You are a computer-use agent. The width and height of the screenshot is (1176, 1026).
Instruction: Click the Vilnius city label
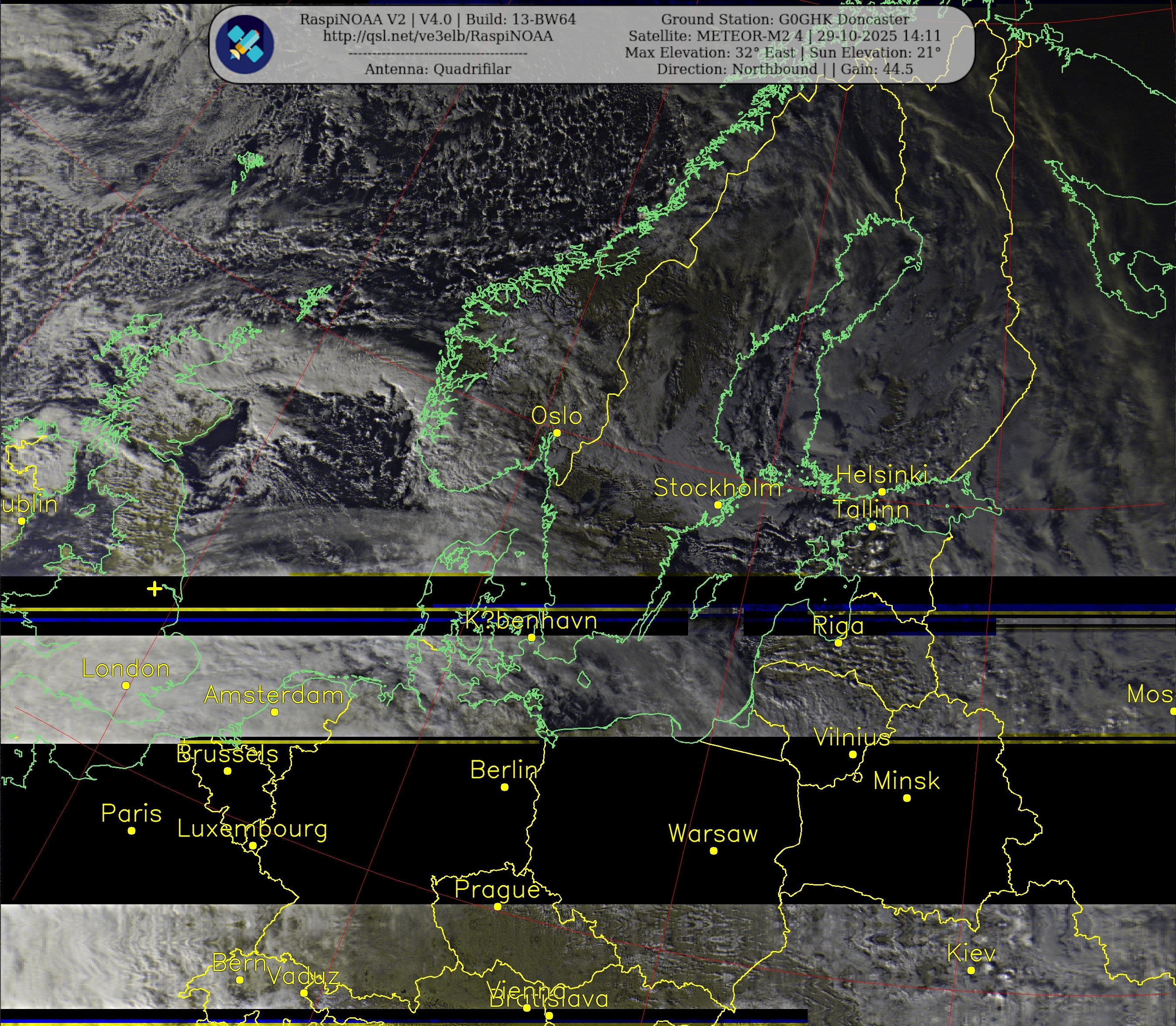click(x=852, y=737)
